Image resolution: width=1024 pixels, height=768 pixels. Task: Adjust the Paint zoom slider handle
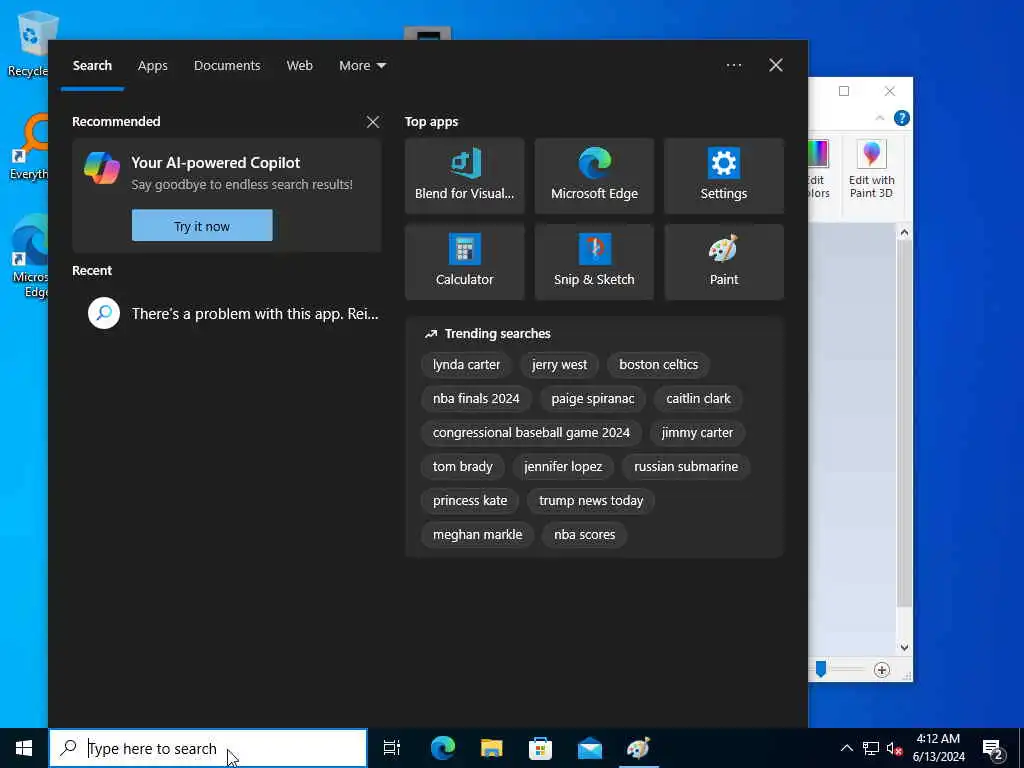coord(821,669)
